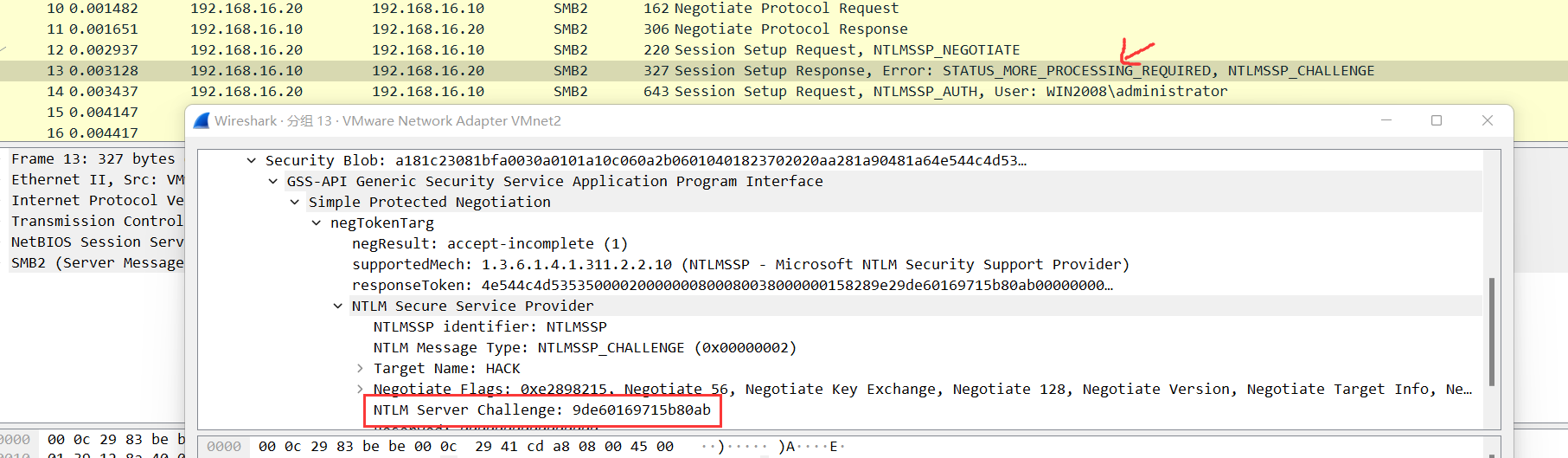Select packet 14 Session Setup Request NTLMSSP_AUTH
This screenshot has height=458, width=1568.
[934, 92]
